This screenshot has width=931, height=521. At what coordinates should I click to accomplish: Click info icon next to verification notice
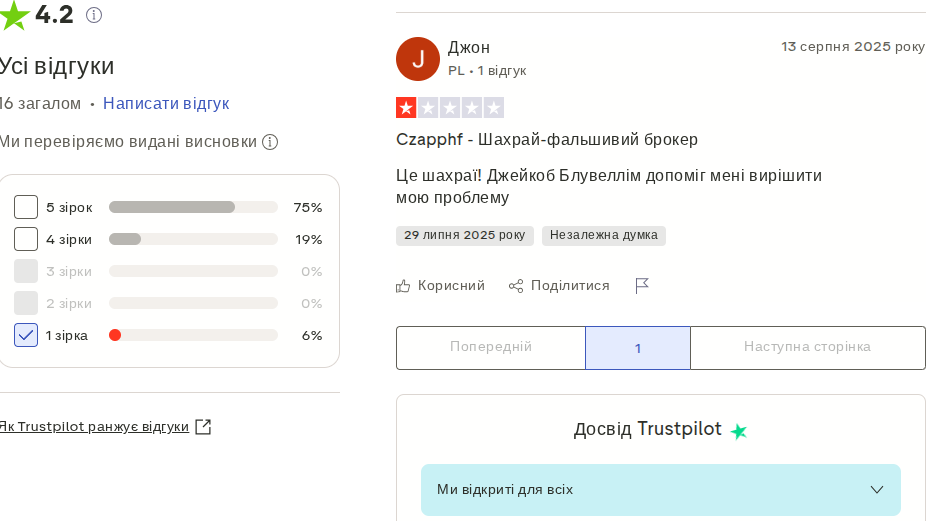click(x=270, y=142)
